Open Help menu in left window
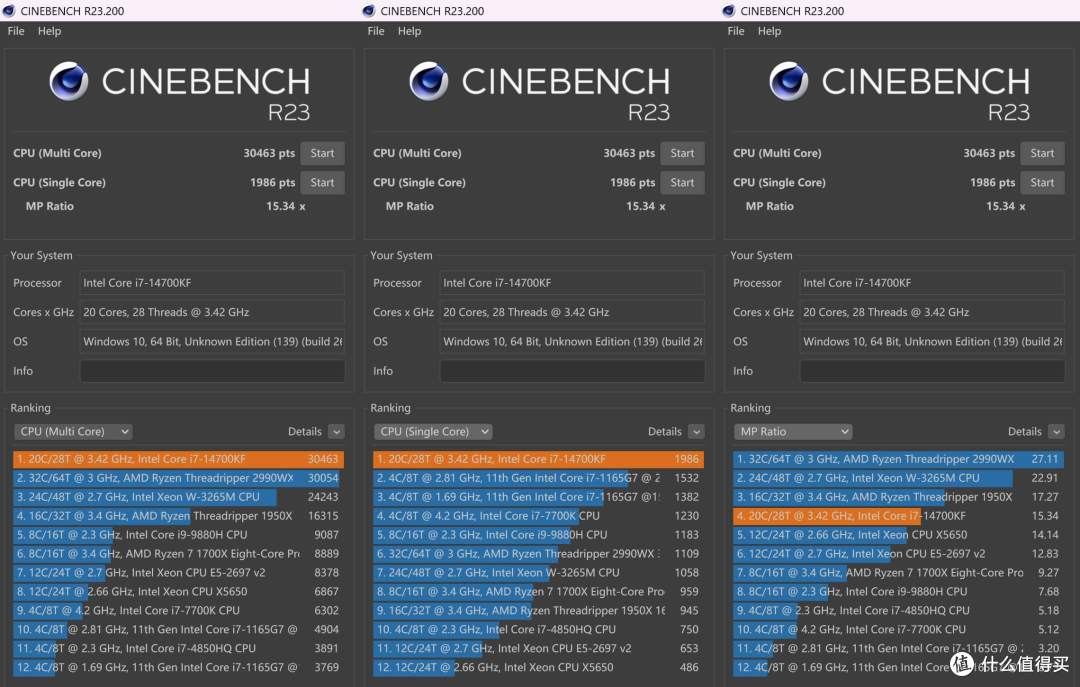Screen dimensions: 1080x687 pyautogui.click(x=49, y=31)
